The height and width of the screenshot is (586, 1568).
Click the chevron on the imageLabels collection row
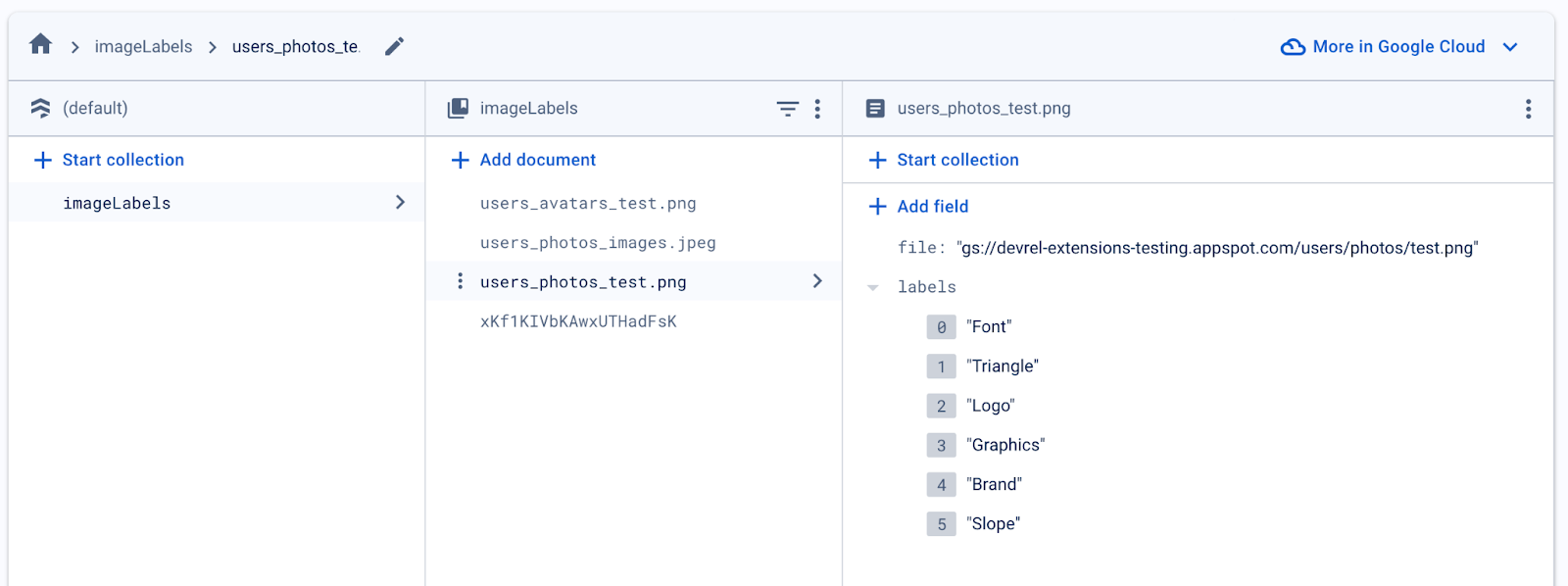point(400,202)
